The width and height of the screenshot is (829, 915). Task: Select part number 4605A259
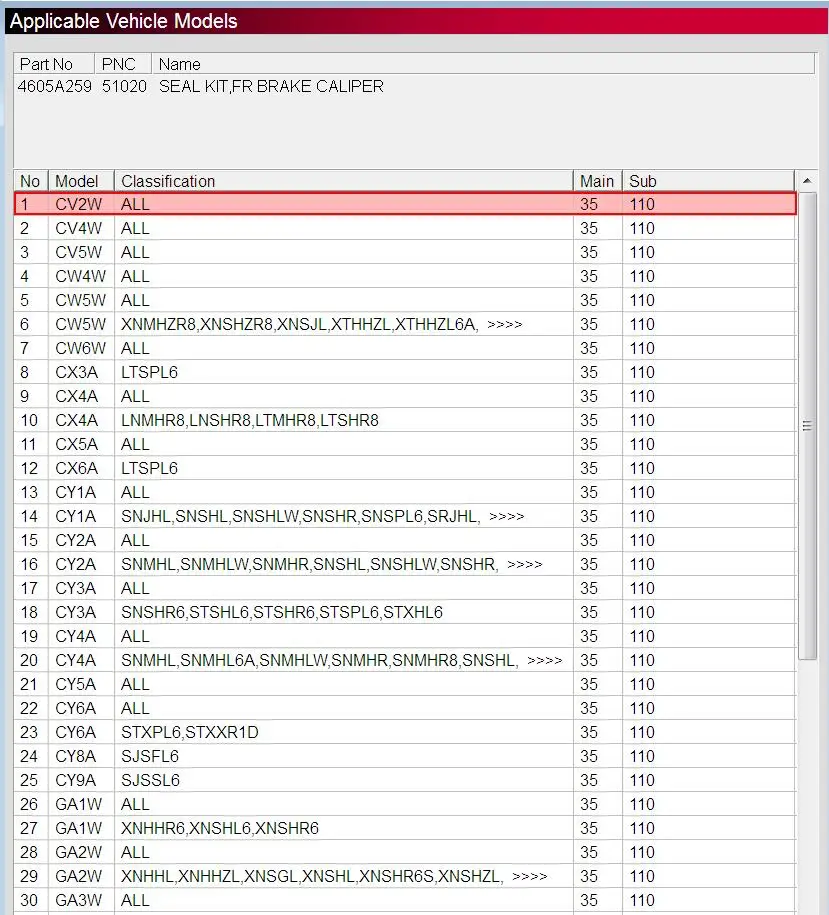[55, 86]
